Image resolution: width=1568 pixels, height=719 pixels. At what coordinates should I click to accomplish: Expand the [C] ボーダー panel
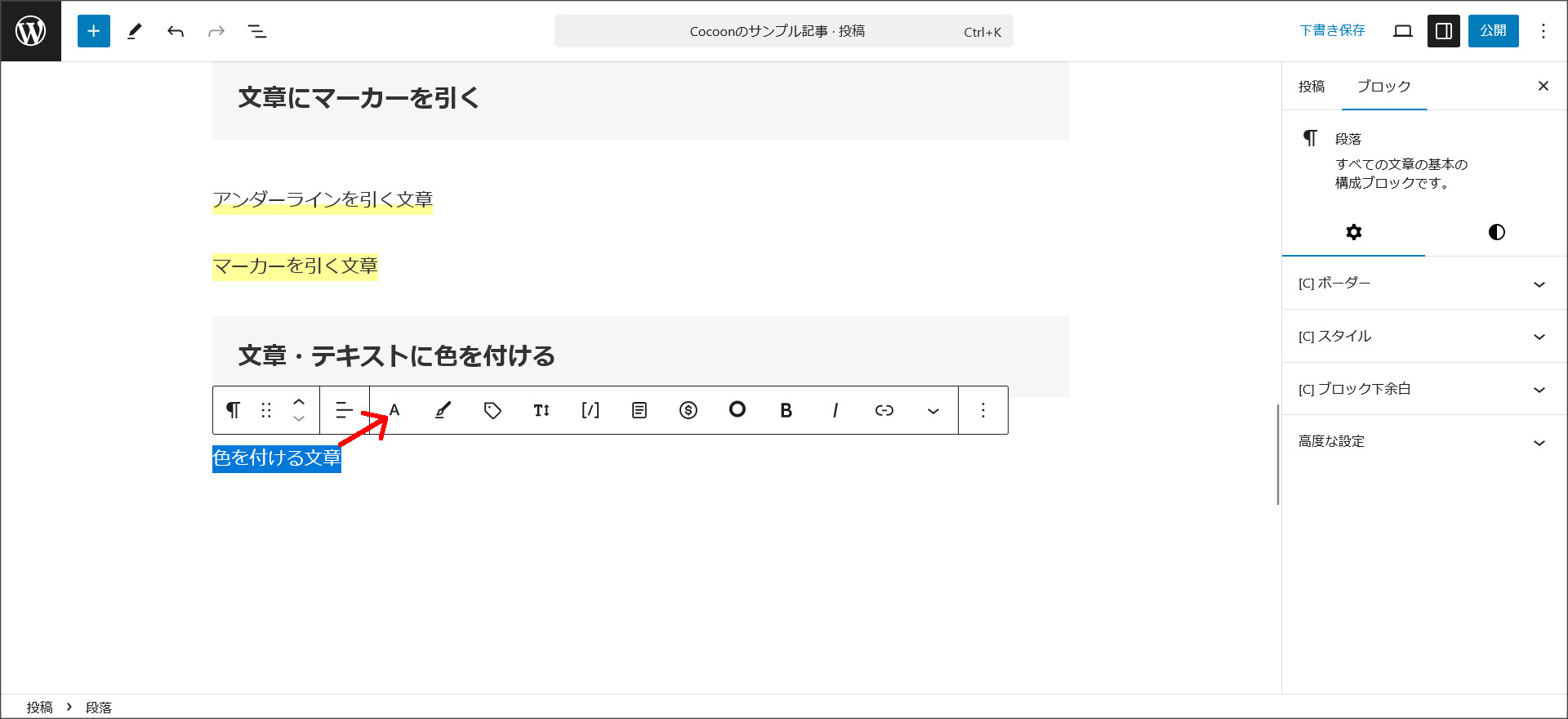(x=1424, y=284)
